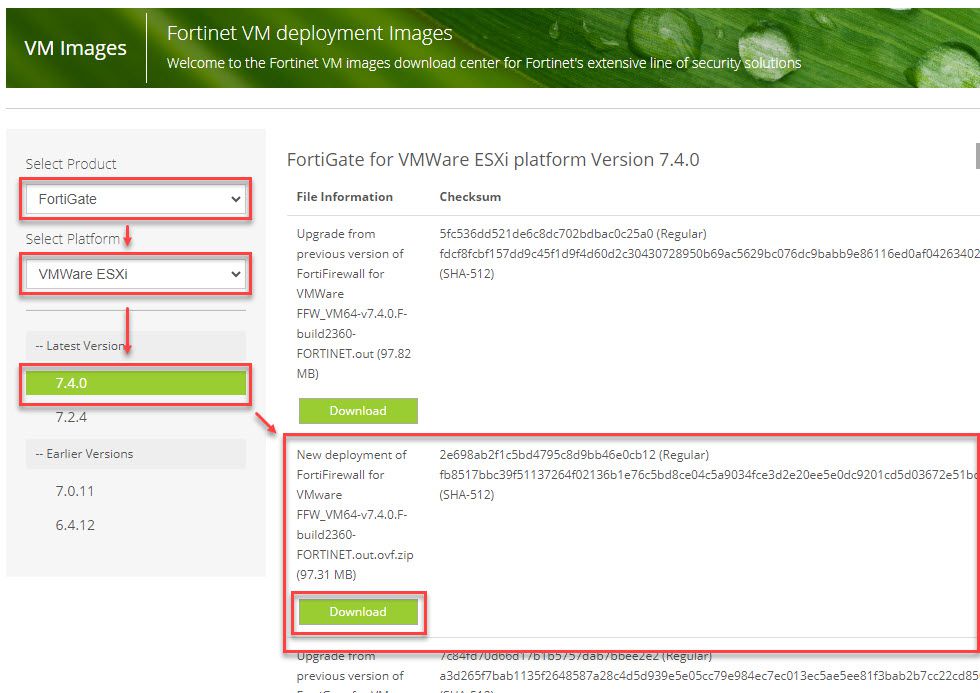Screen dimensions: 980x693
Task: Click the 'Fortinet VM deployment Images' banner title
Action: [309, 33]
